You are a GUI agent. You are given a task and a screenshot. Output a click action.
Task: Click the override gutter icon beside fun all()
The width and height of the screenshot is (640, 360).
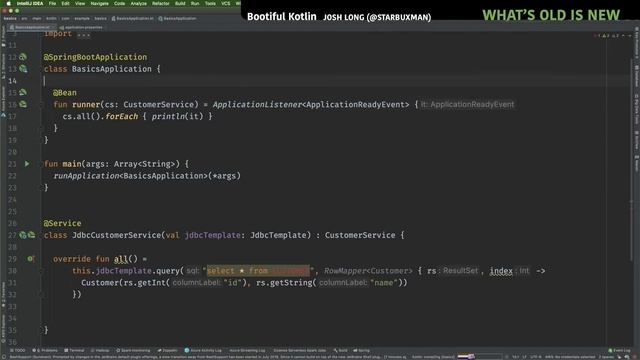point(31,258)
